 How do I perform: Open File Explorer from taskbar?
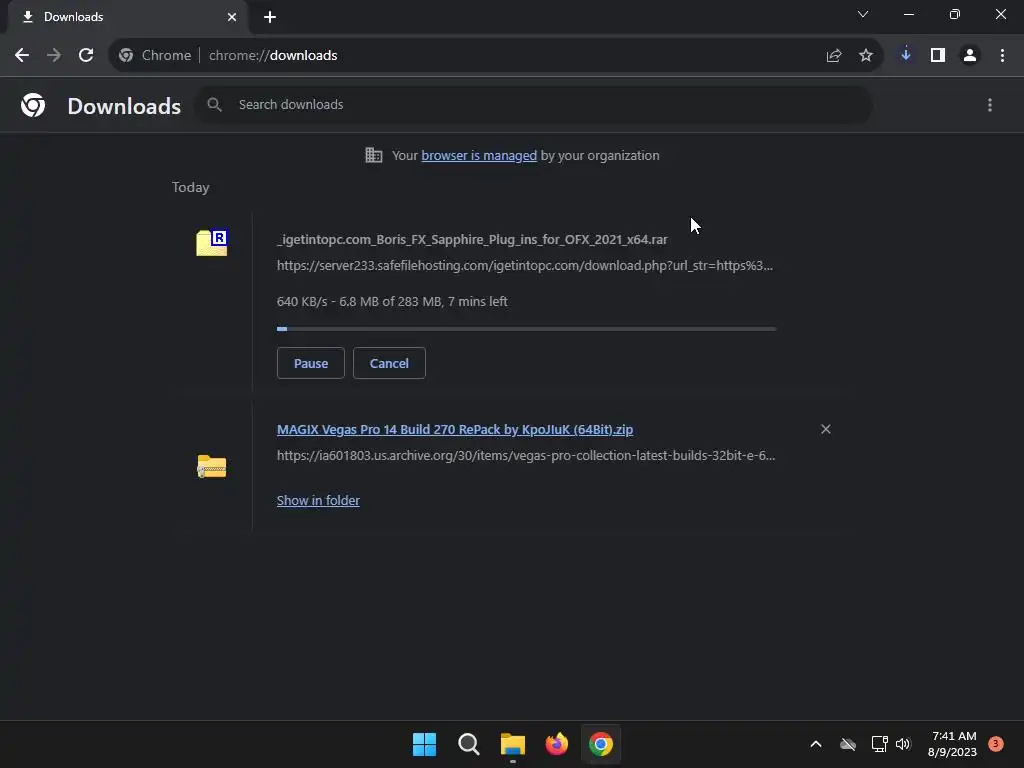point(513,744)
